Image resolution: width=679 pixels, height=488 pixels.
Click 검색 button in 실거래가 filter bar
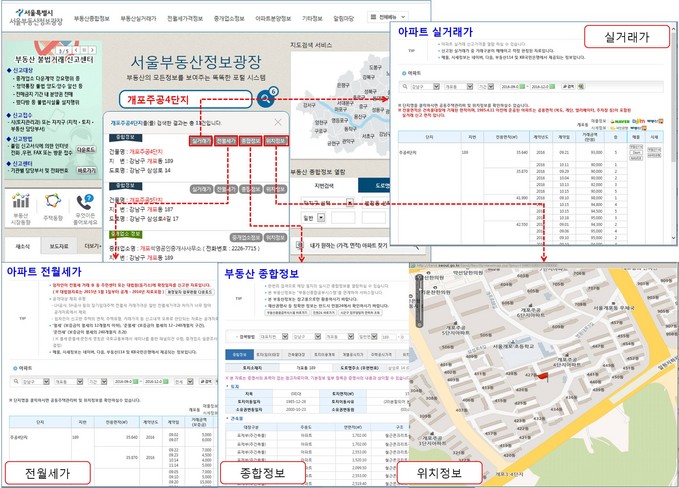(568, 87)
